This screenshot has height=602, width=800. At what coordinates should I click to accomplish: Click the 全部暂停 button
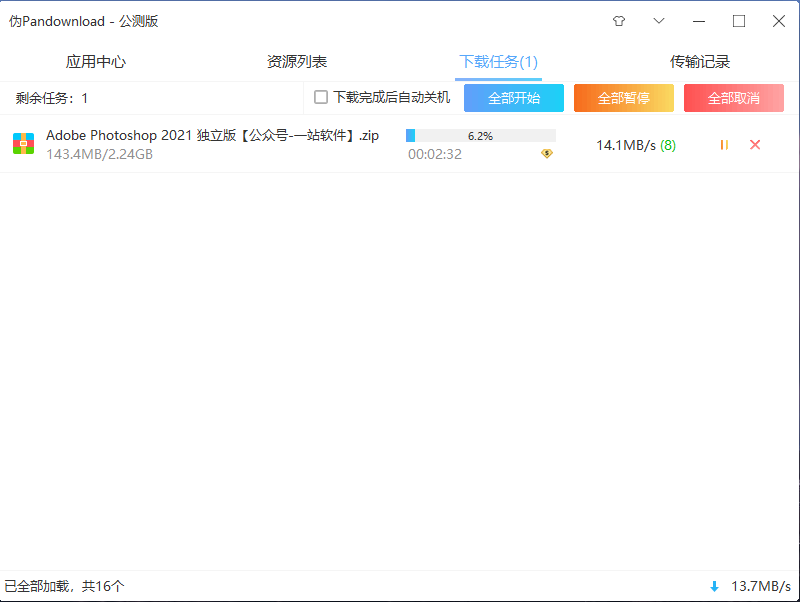(623, 98)
